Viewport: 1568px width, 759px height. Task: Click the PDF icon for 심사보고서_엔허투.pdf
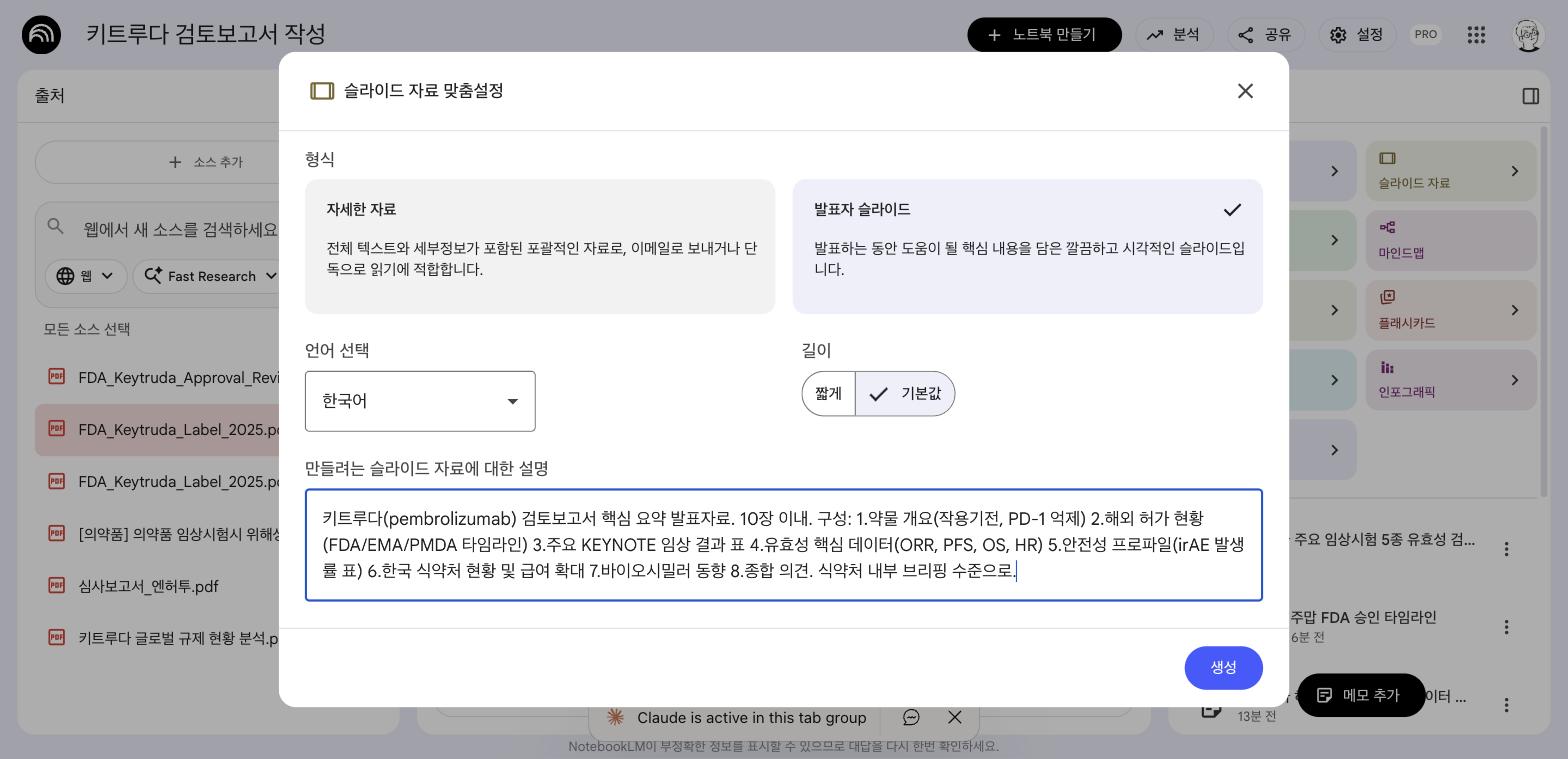click(x=57, y=586)
